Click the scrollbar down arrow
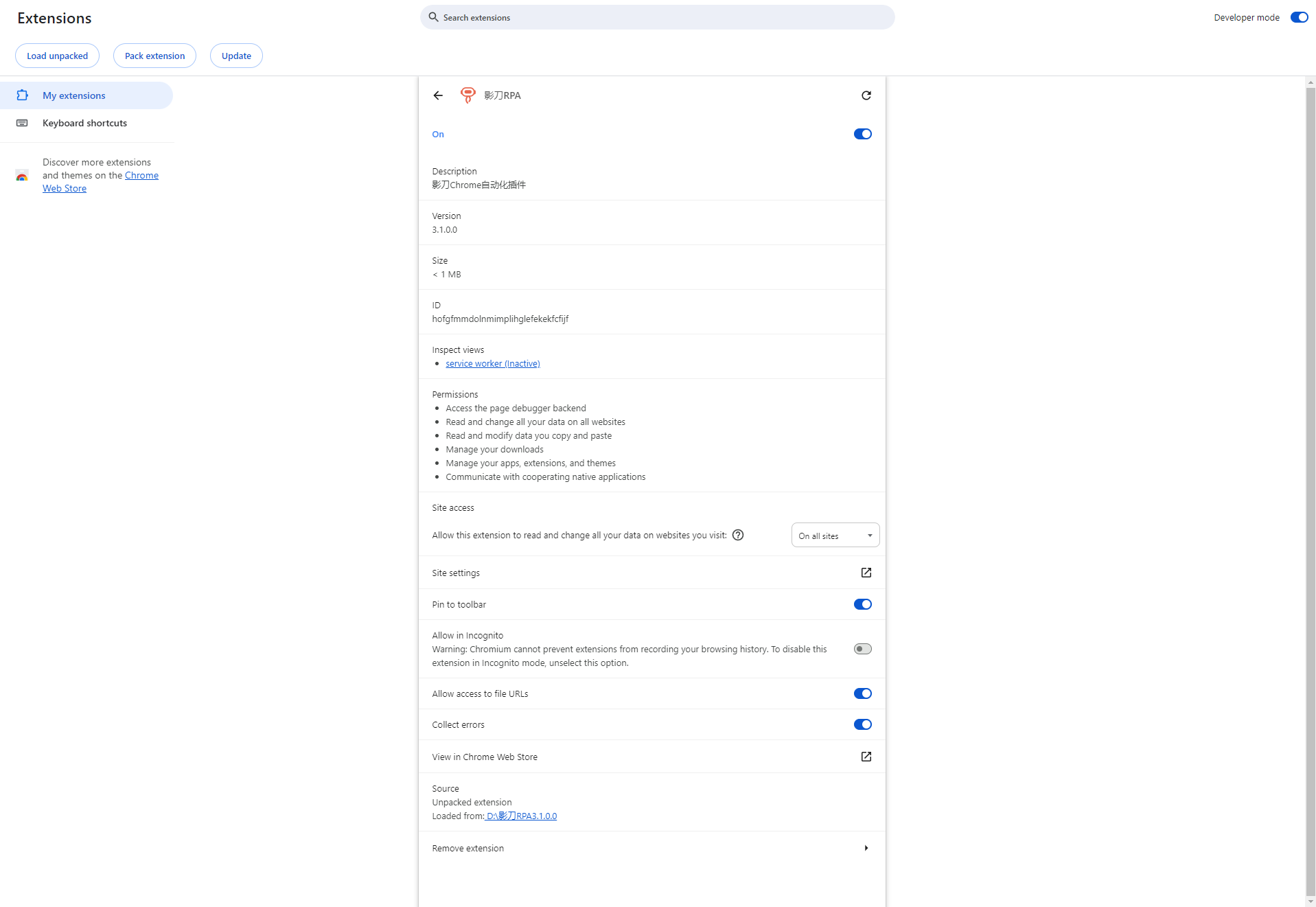The image size is (1316, 907). [x=1311, y=902]
